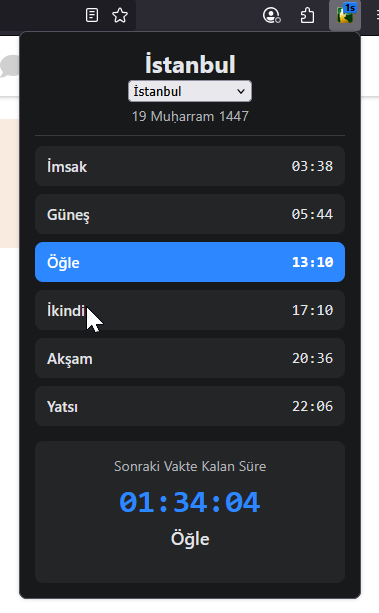Image resolution: width=379 pixels, height=613 pixels.
Task: Select the Akşam prayer row
Action: tap(190, 358)
